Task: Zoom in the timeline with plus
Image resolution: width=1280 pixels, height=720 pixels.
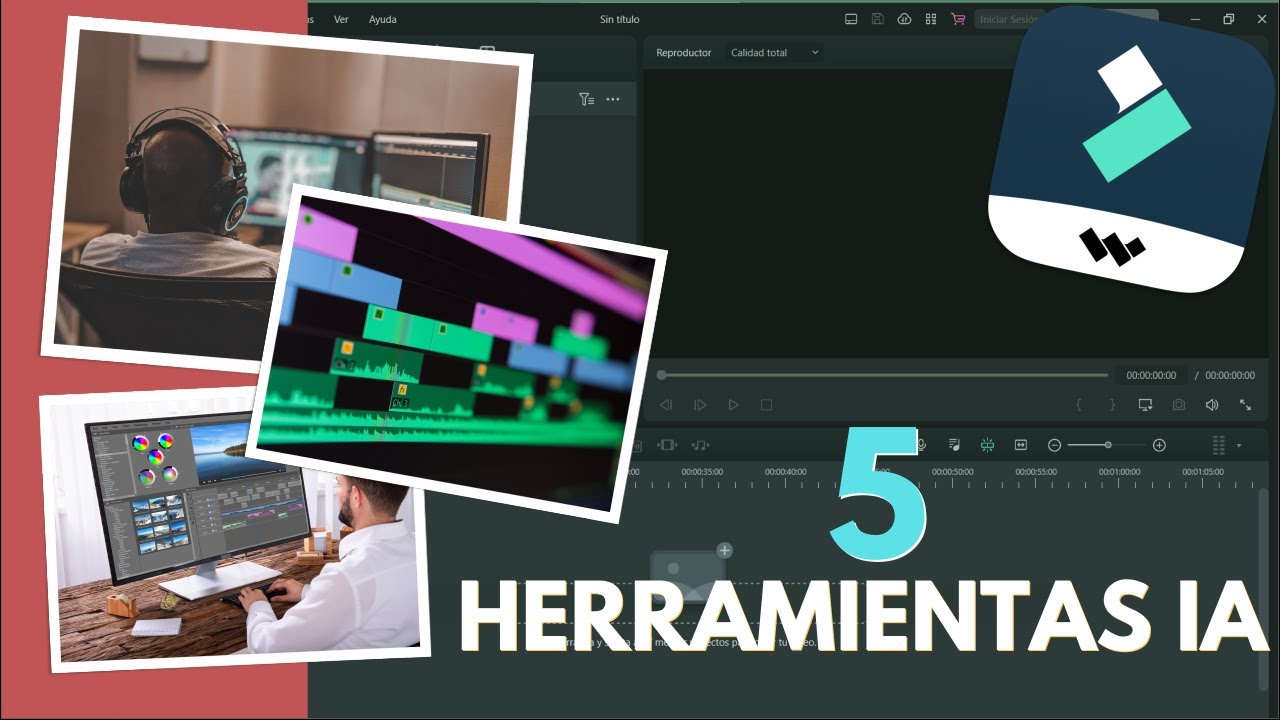Action: (1159, 445)
